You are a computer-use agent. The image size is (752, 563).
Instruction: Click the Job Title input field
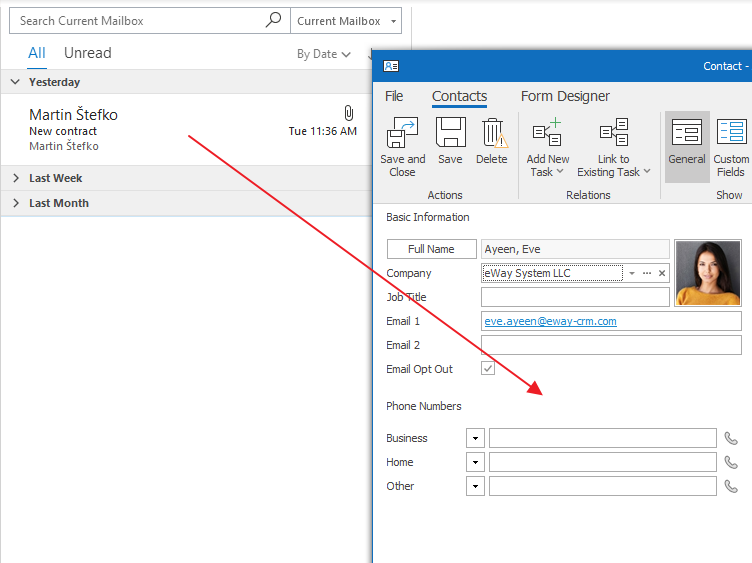click(x=575, y=297)
